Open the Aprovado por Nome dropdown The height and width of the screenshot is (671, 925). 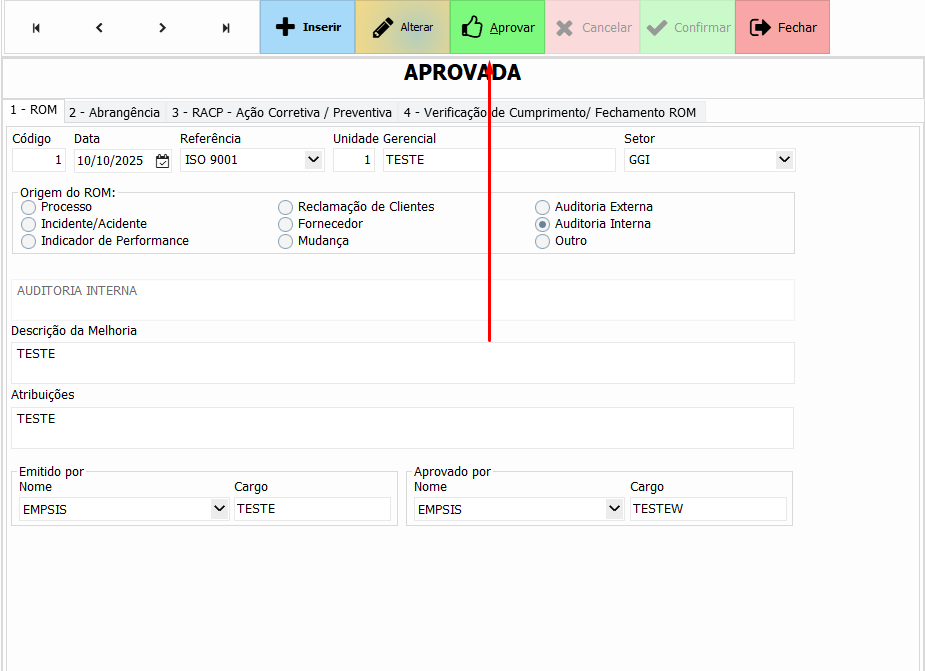coord(614,508)
